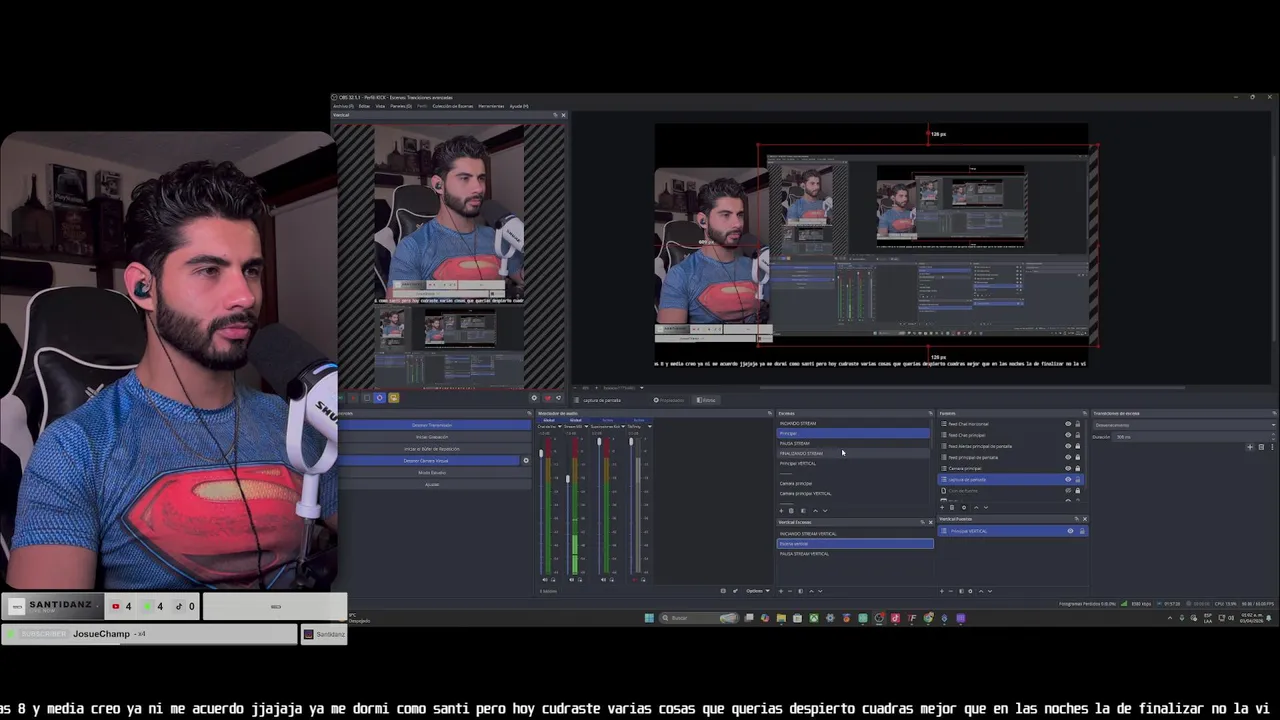Viewport: 1280px width, 720px height.
Task: Unmute the fourth mixer channel (red speaker)
Action: 634,580
